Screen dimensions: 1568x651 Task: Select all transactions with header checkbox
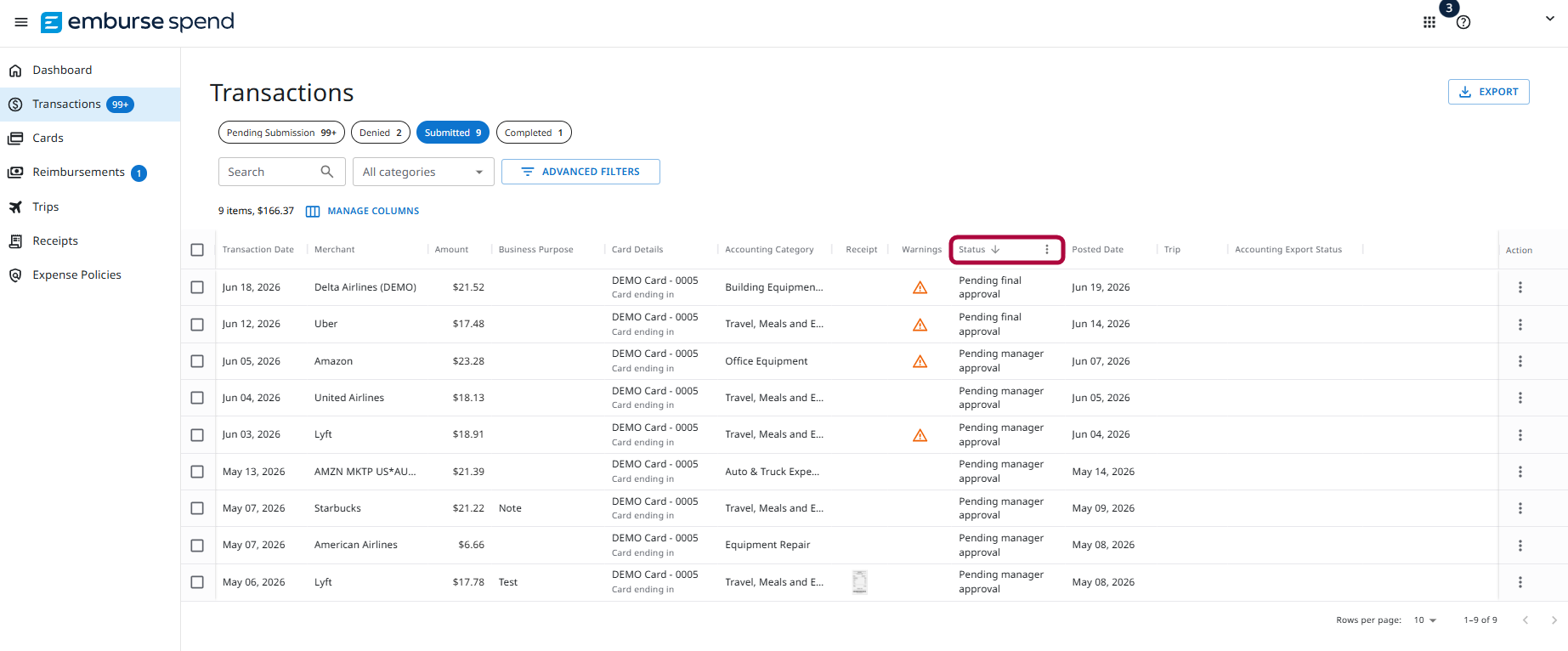point(197,250)
